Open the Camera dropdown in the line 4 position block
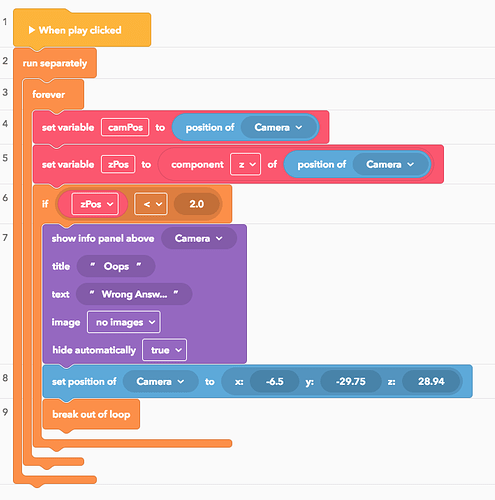The height and width of the screenshot is (500, 495). click(x=278, y=127)
